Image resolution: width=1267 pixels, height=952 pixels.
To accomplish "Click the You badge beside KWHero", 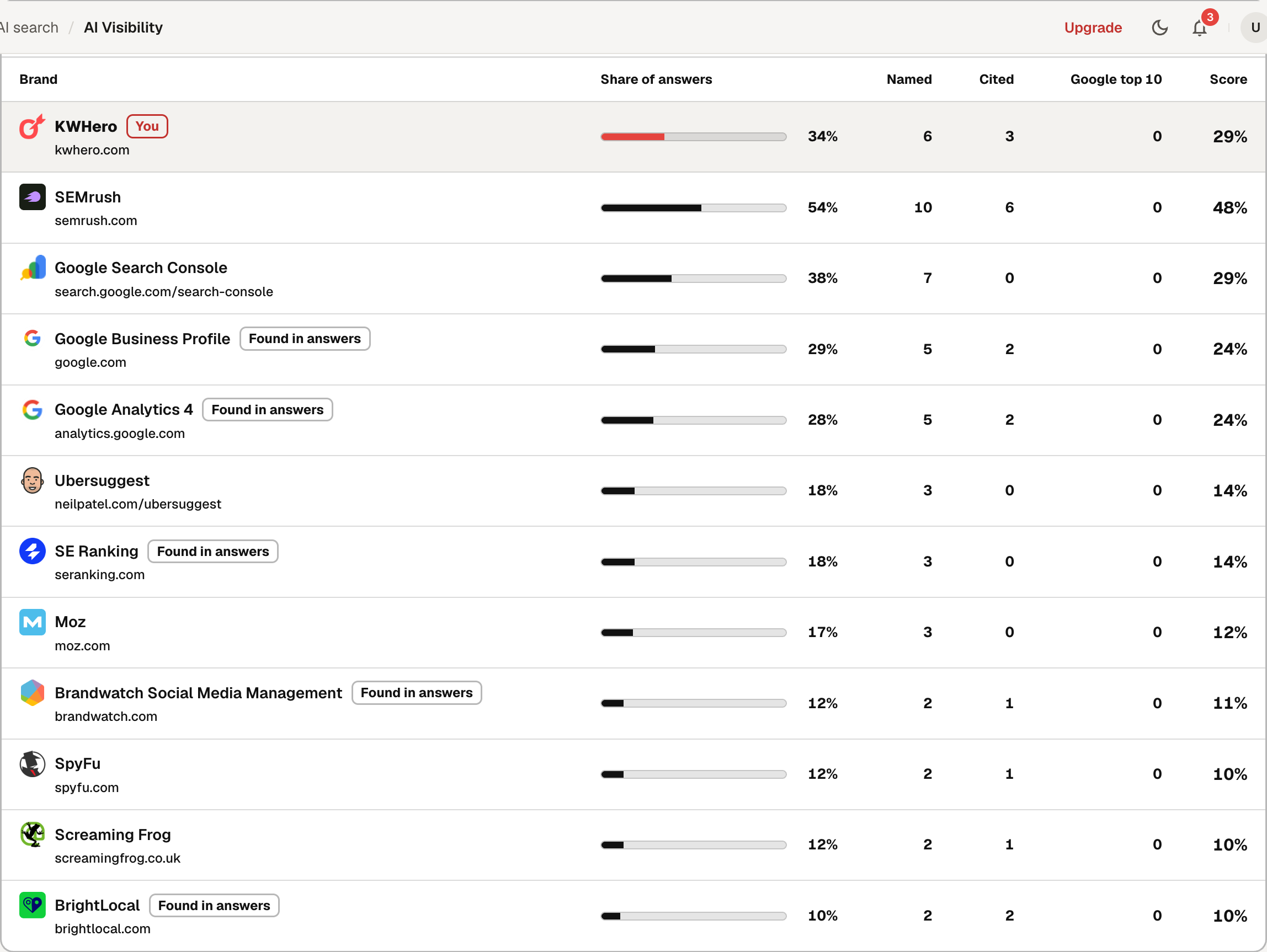I will 147,126.
